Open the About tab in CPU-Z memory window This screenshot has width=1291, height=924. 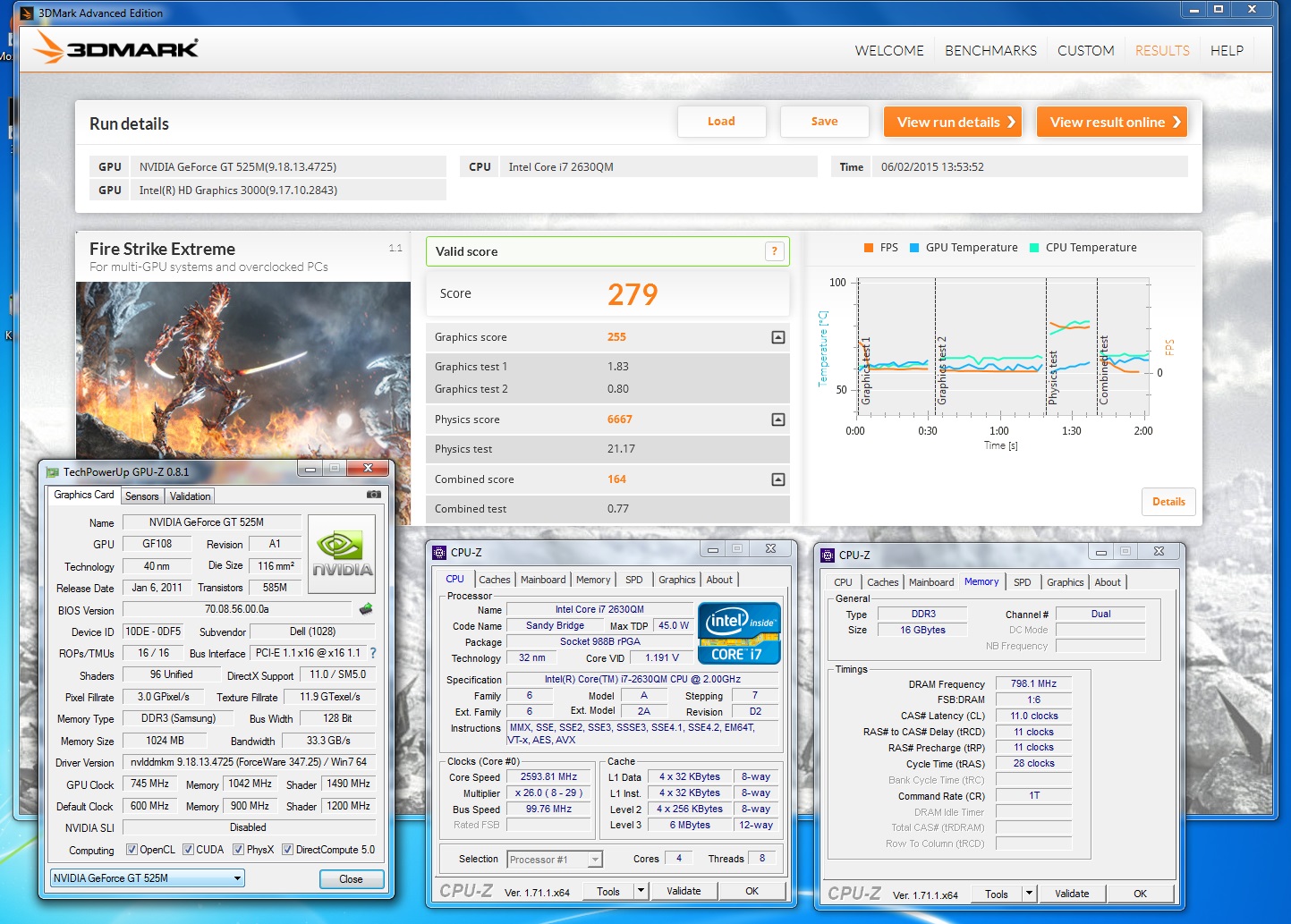pyautogui.click(x=1108, y=582)
